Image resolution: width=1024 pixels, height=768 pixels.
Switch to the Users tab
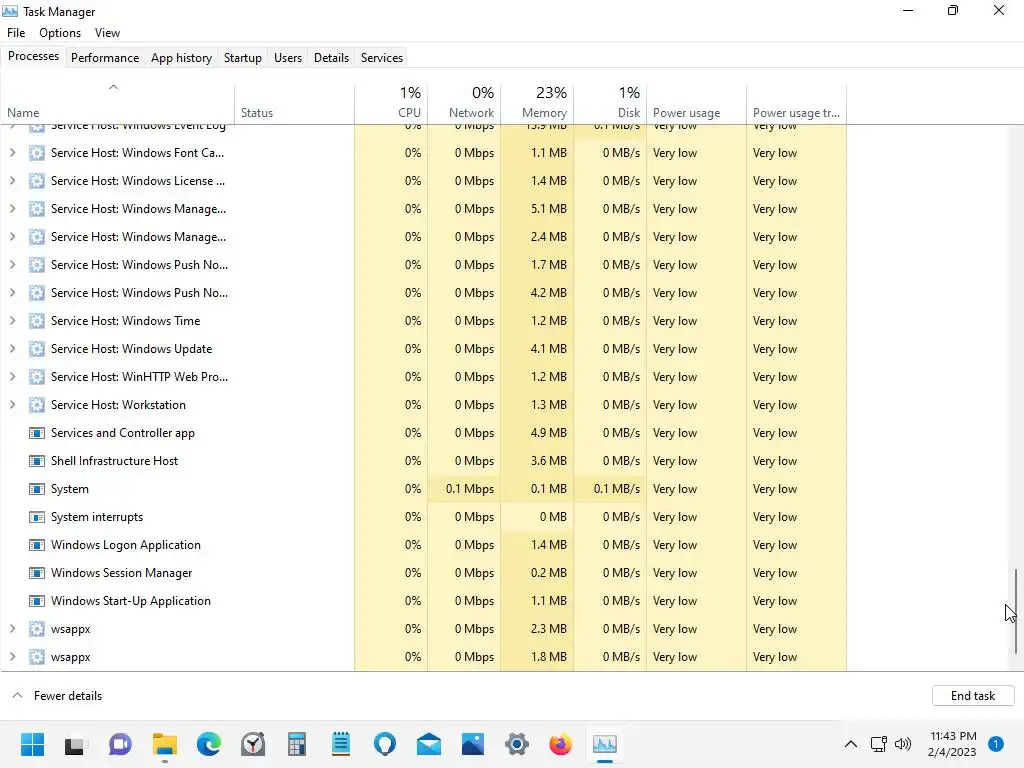[x=288, y=57]
